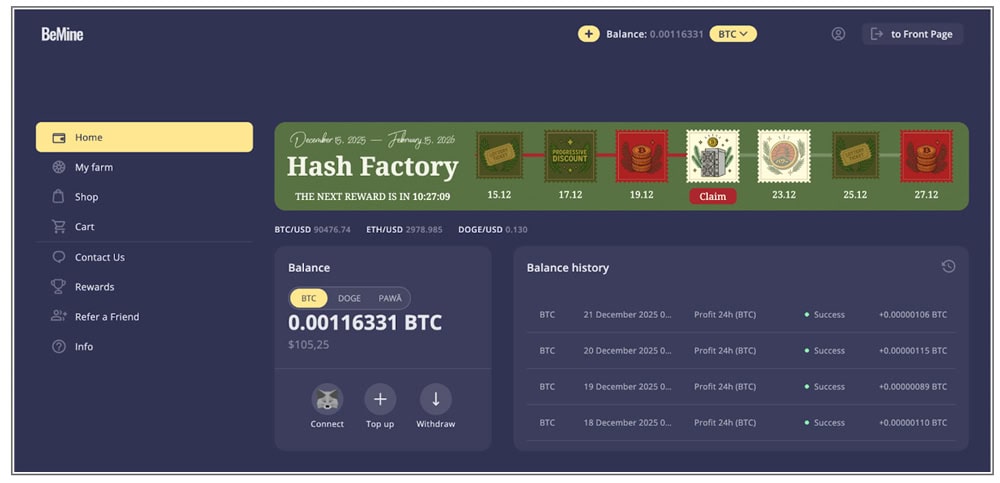Click the $105,25 balance value

coord(309,345)
